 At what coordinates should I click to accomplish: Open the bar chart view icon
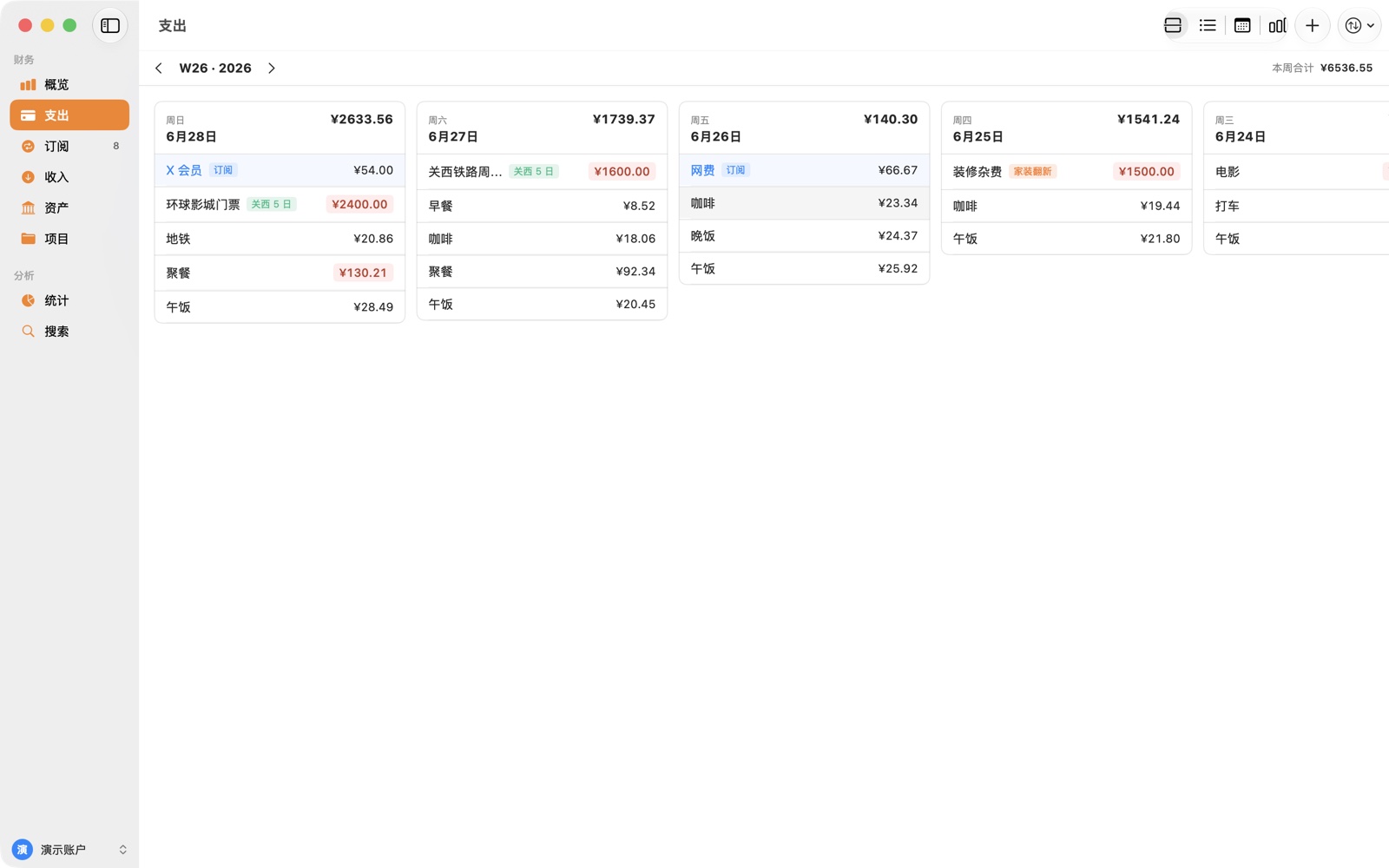[1277, 26]
